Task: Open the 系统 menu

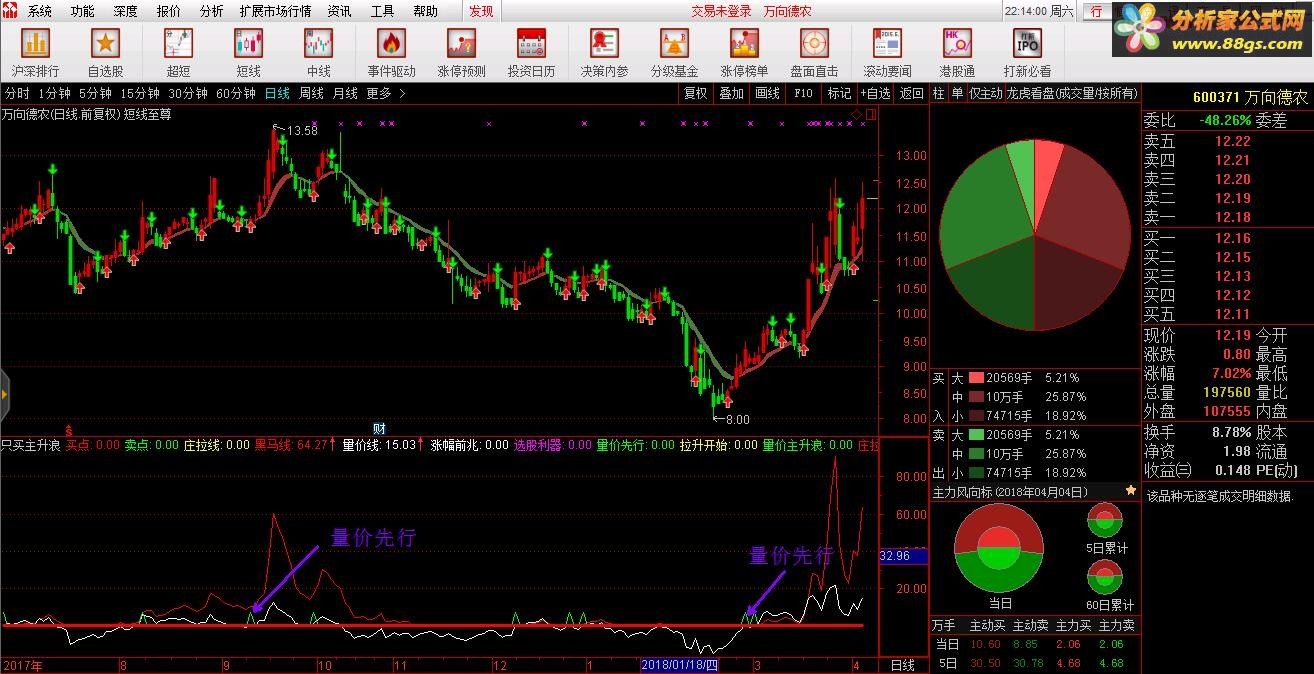Action: pyautogui.click(x=40, y=11)
